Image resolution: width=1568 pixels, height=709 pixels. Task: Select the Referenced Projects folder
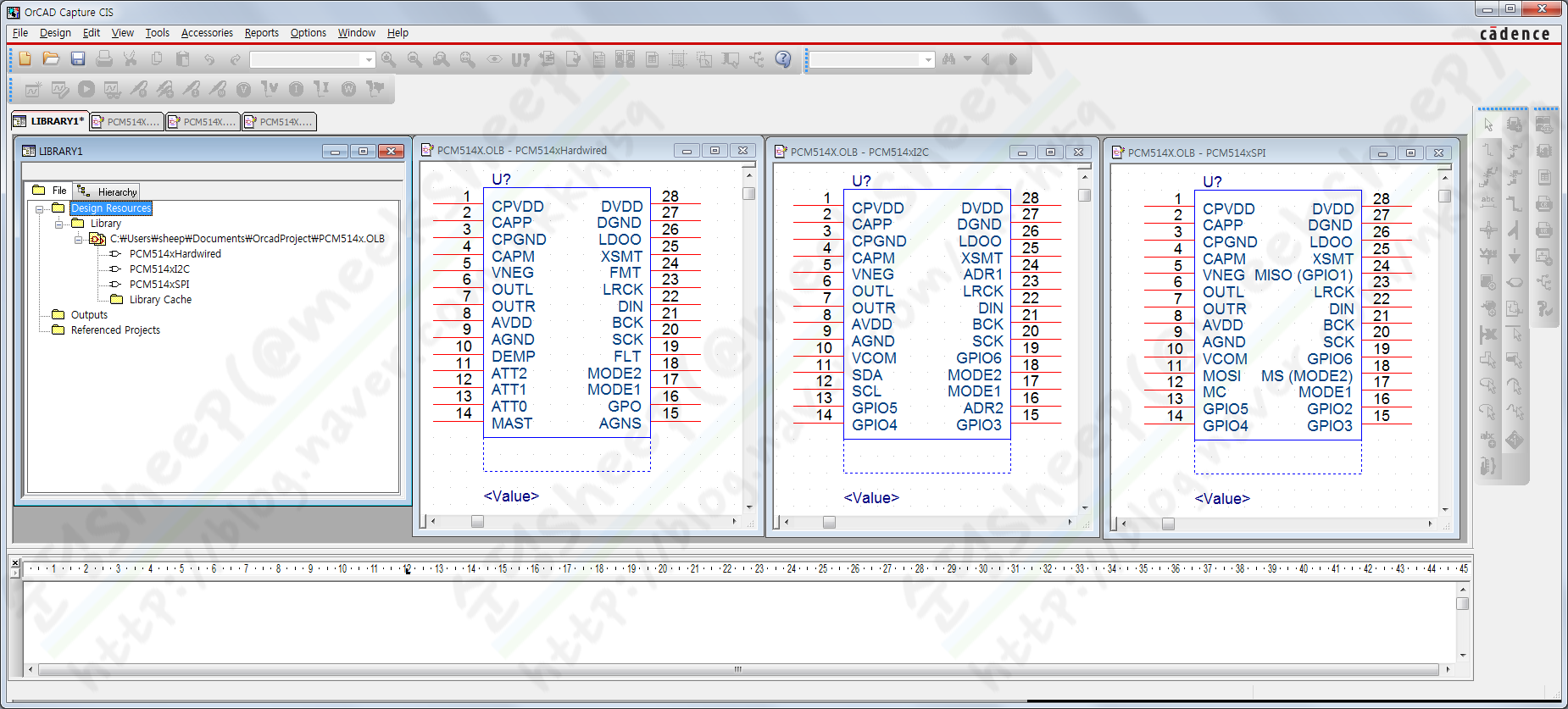(115, 330)
